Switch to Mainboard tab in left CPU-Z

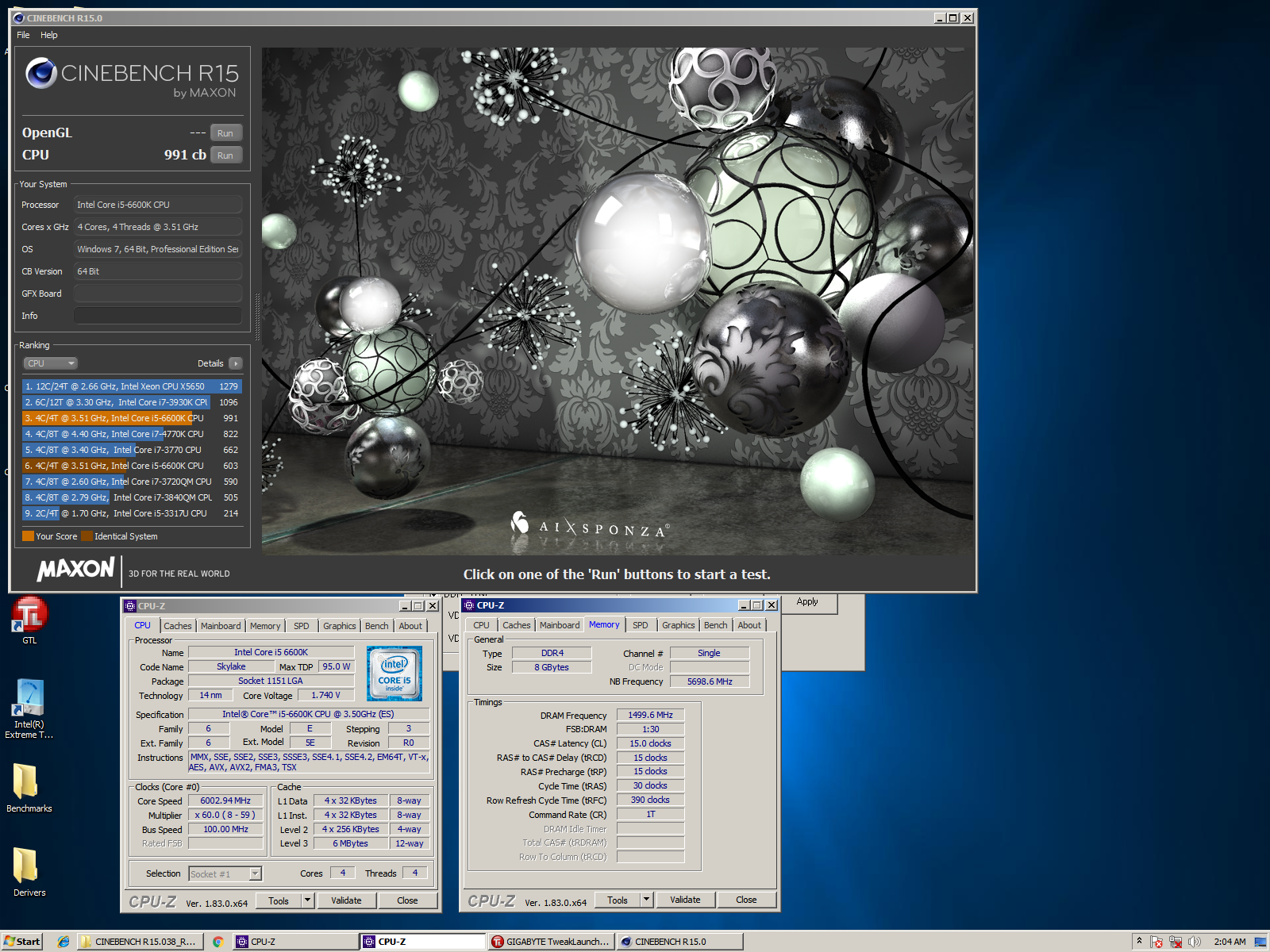click(221, 626)
